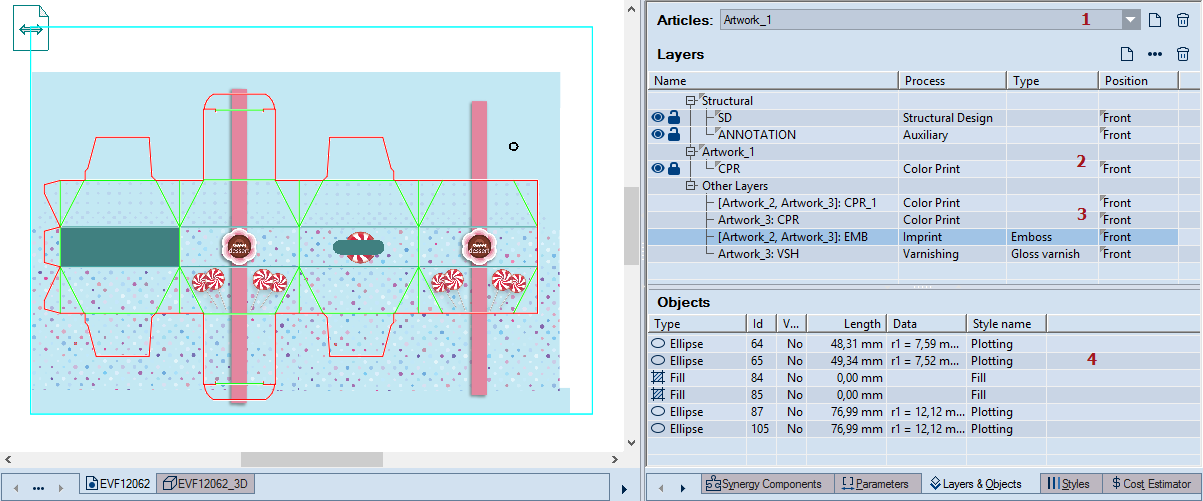Click the Layers trash delete icon
This screenshot has height=501, width=1203.
pyautogui.click(x=1183, y=55)
